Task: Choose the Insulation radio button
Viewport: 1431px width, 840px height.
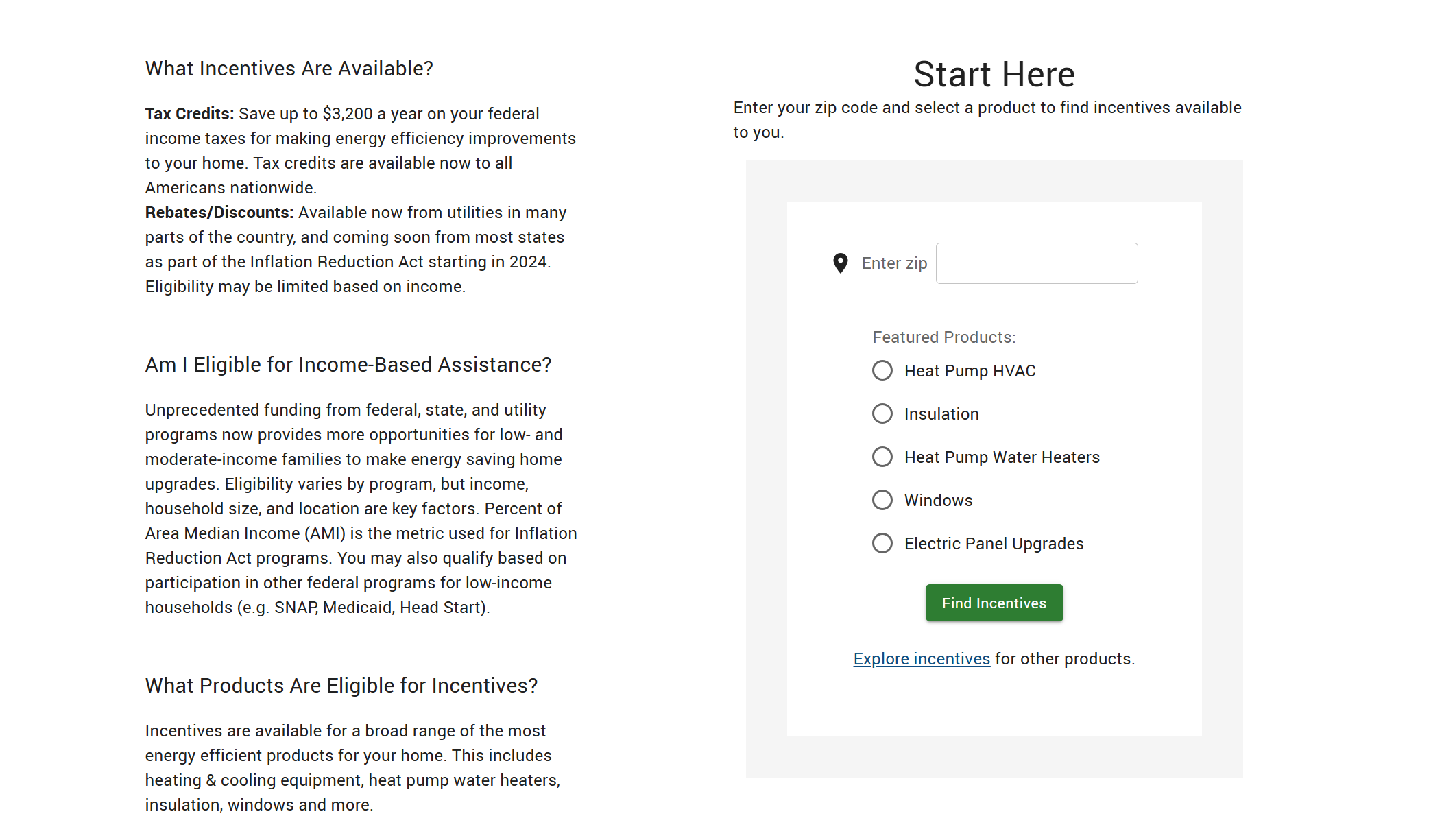Action: point(882,414)
